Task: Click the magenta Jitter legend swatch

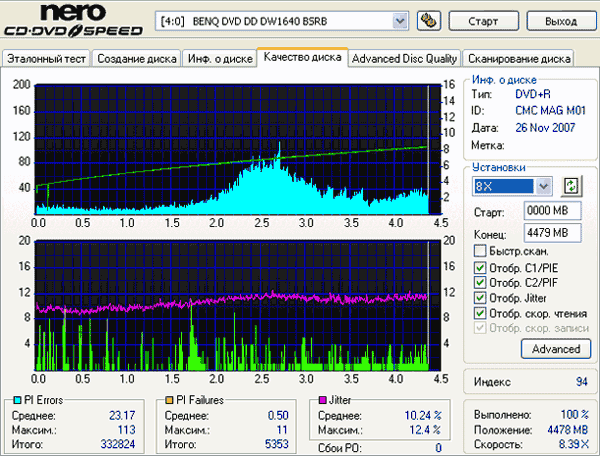Action: (322, 400)
